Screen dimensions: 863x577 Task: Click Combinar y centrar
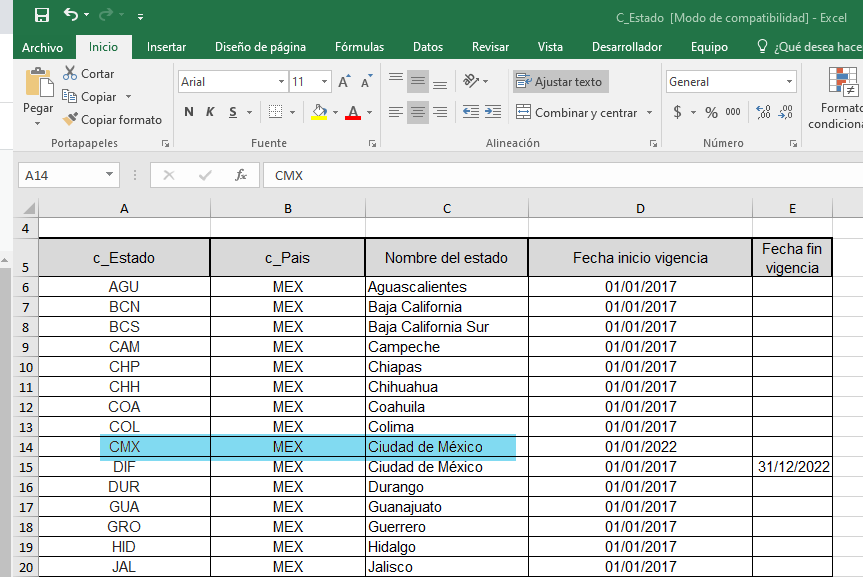[577, 112]
